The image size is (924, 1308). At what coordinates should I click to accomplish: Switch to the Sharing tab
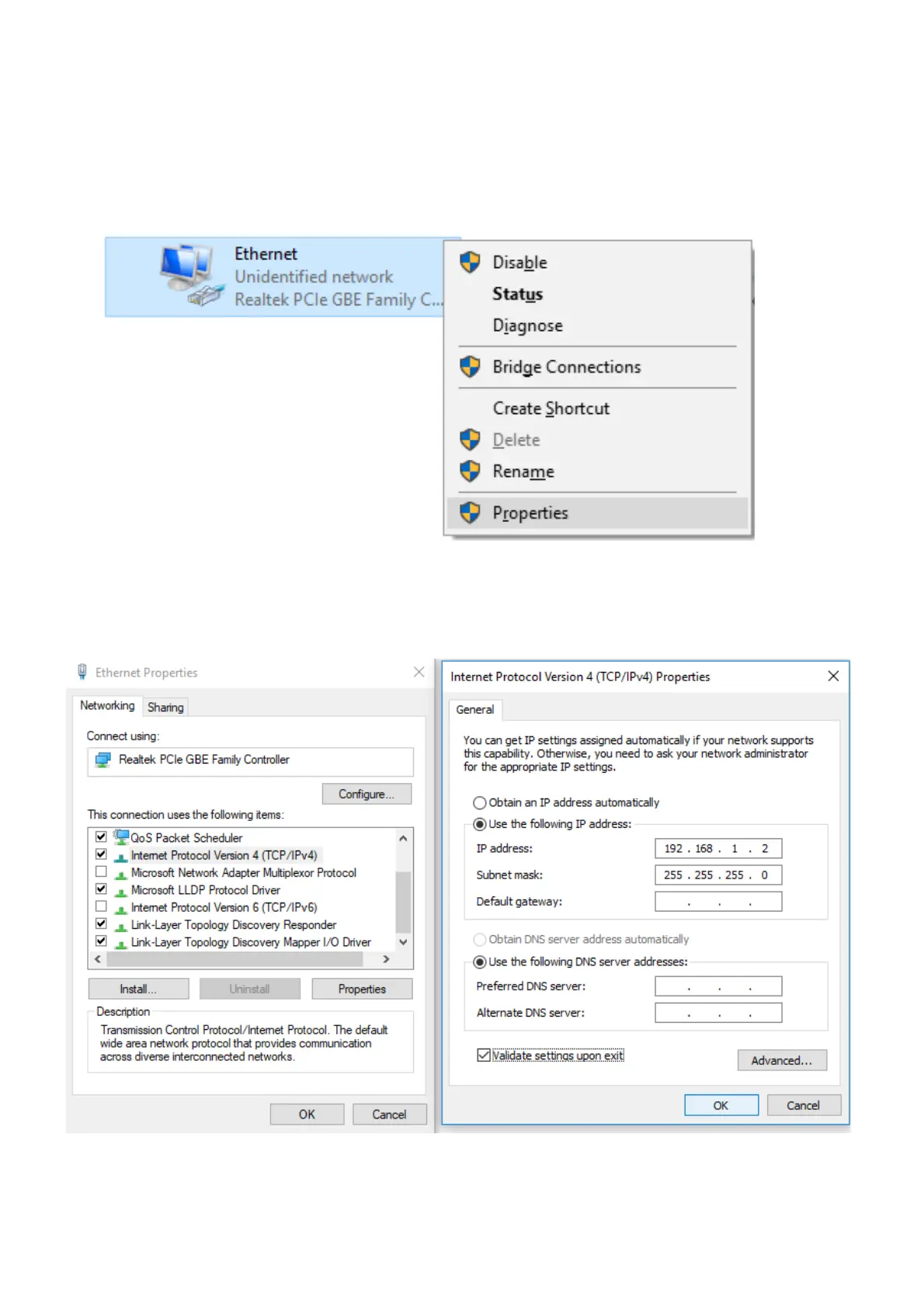(x=165, y=707)
